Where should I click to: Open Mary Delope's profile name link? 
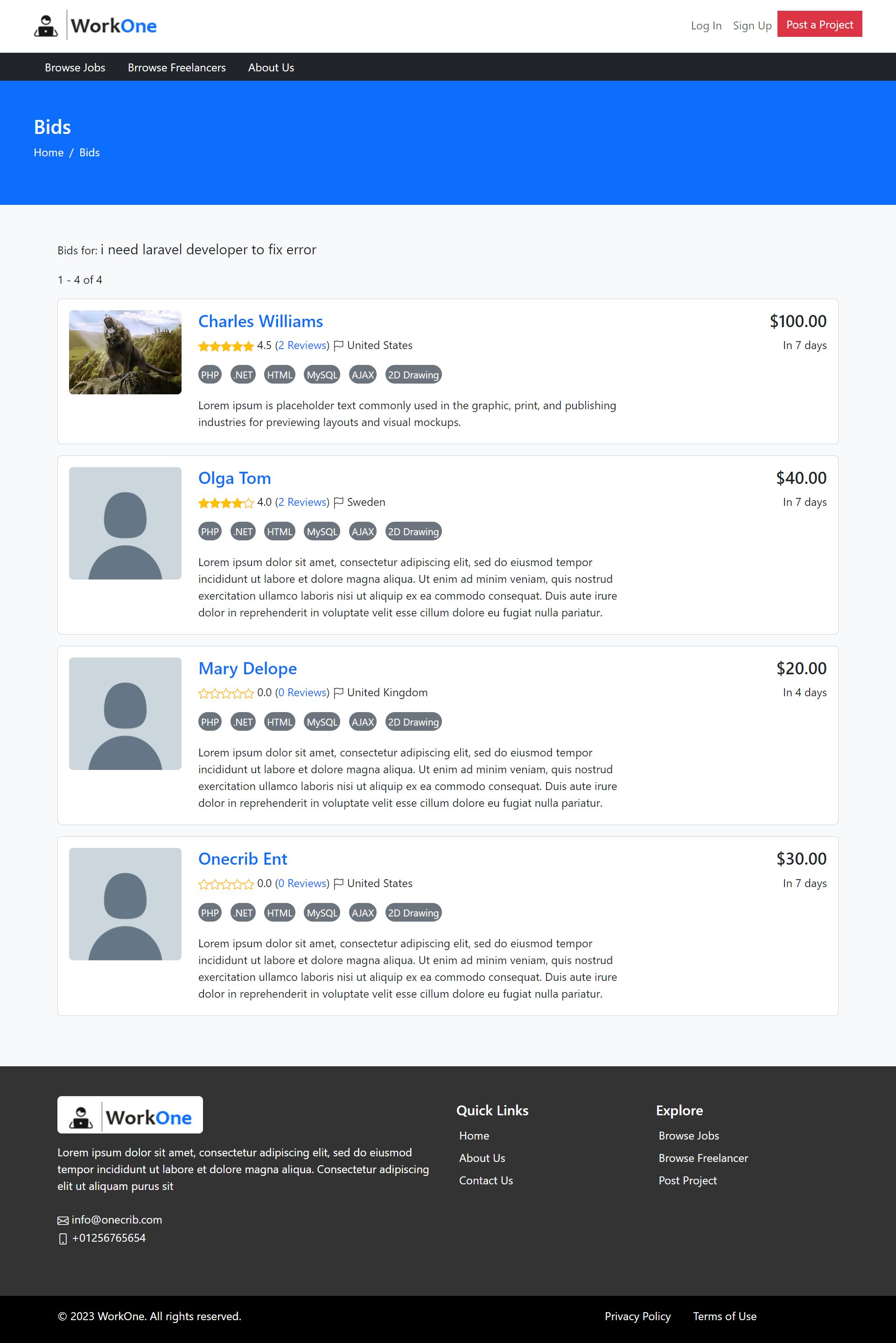coord(247,668)
